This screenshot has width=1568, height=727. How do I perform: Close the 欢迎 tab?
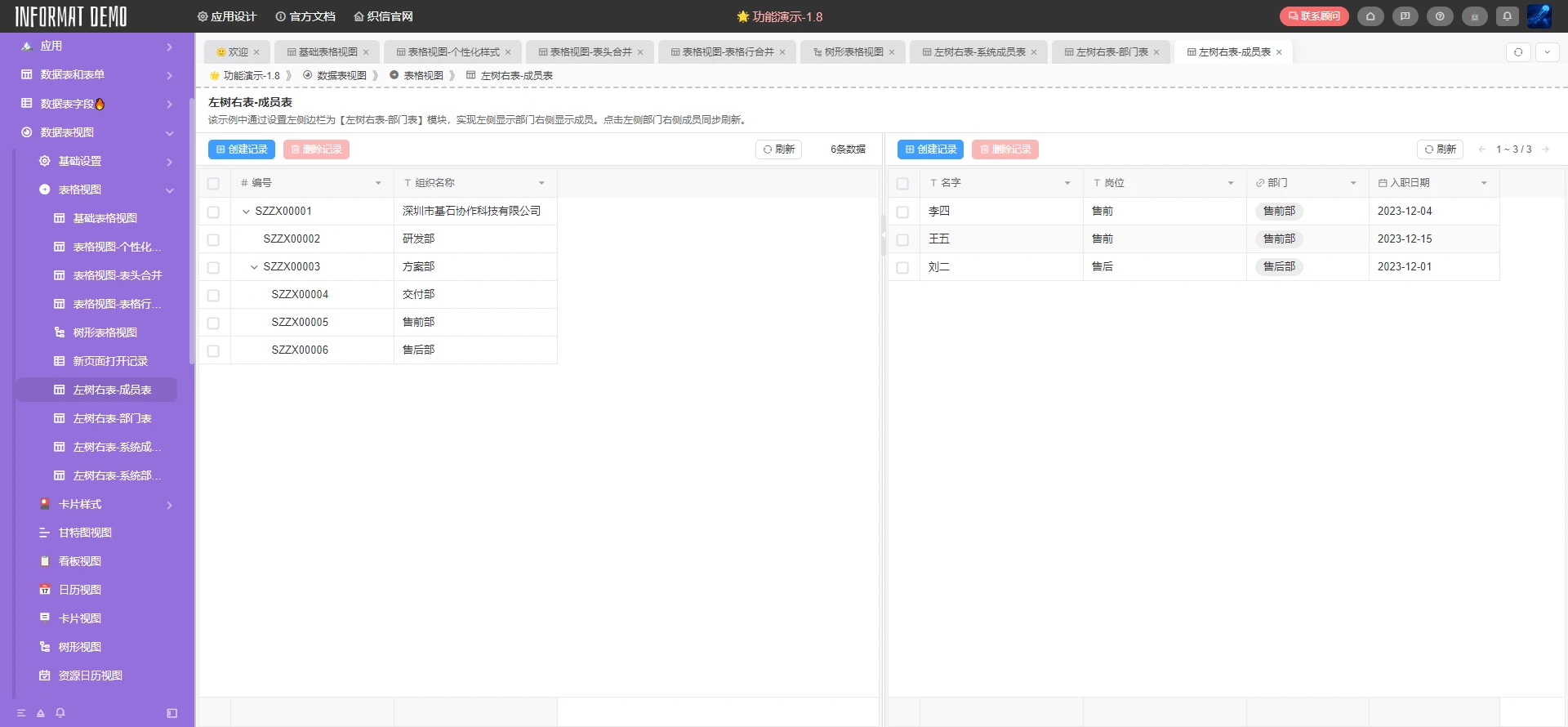[256, 52]
